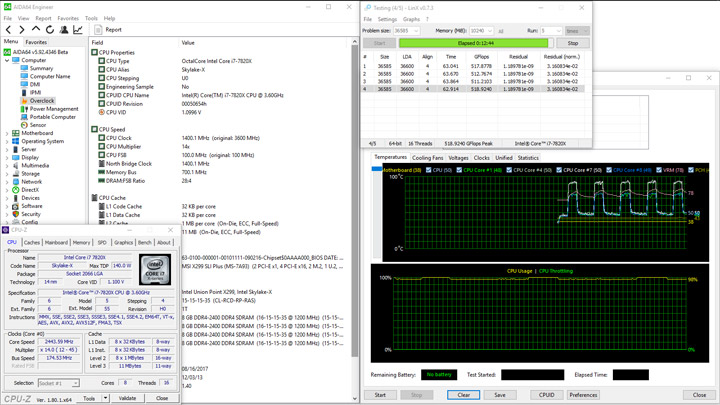
Task: Click the AIDA64 back navigation arrow
Action: click(x=9, y=30)
